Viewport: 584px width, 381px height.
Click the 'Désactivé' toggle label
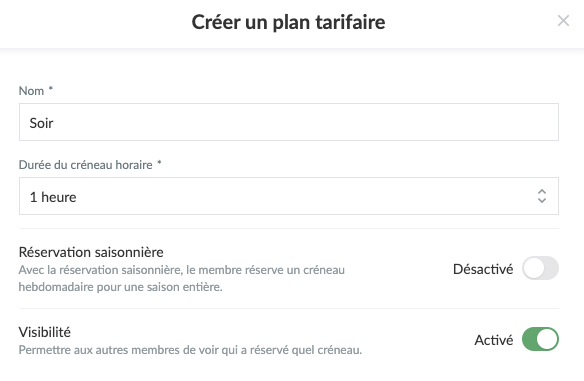pyautogui.click(x=483, y=269)
